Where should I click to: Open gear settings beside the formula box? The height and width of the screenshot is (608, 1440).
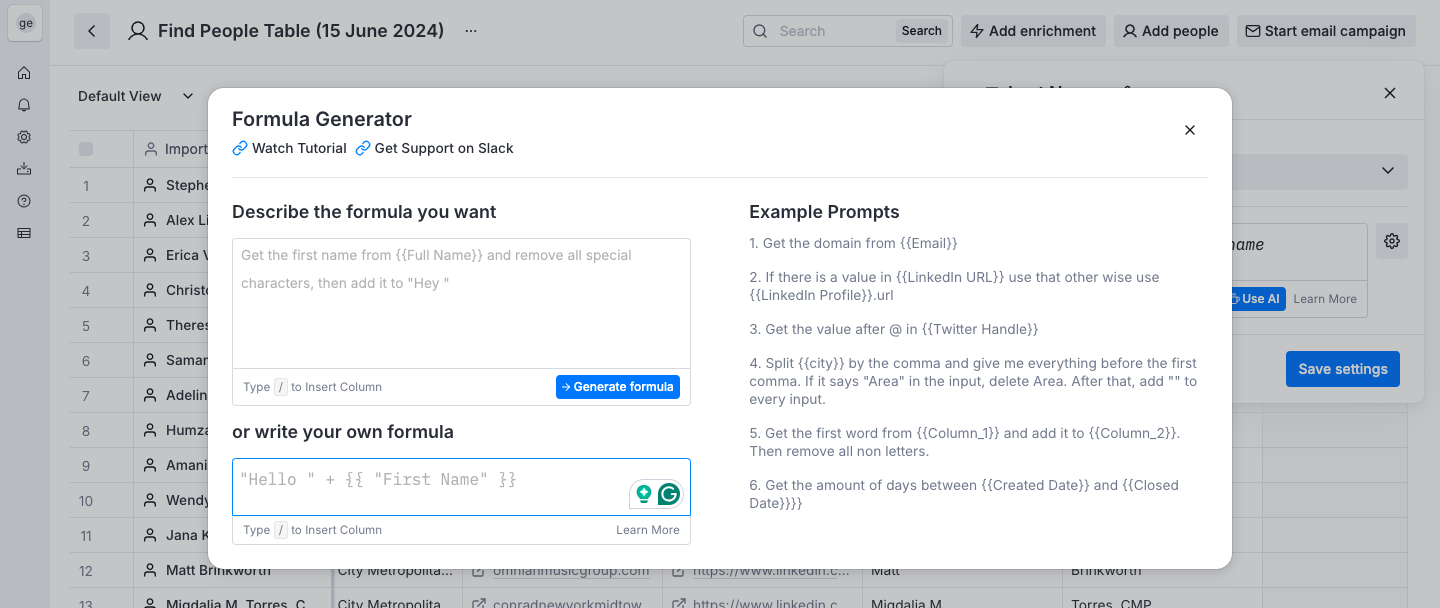pos(1391,241)
